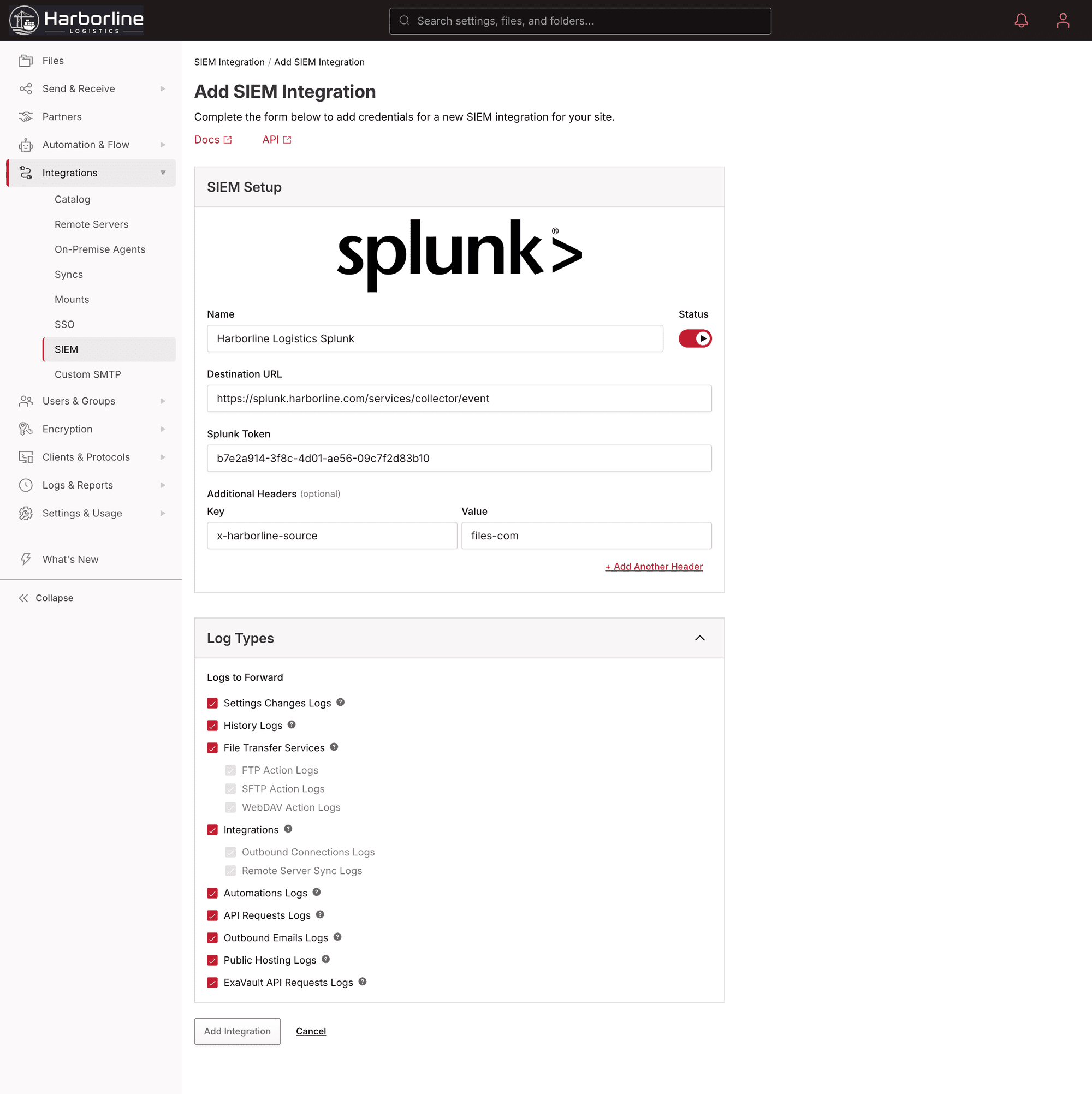1092x1094 pixels.
Task: Click the Settings & Usage gear icon
Action: [x=26, y=513]
